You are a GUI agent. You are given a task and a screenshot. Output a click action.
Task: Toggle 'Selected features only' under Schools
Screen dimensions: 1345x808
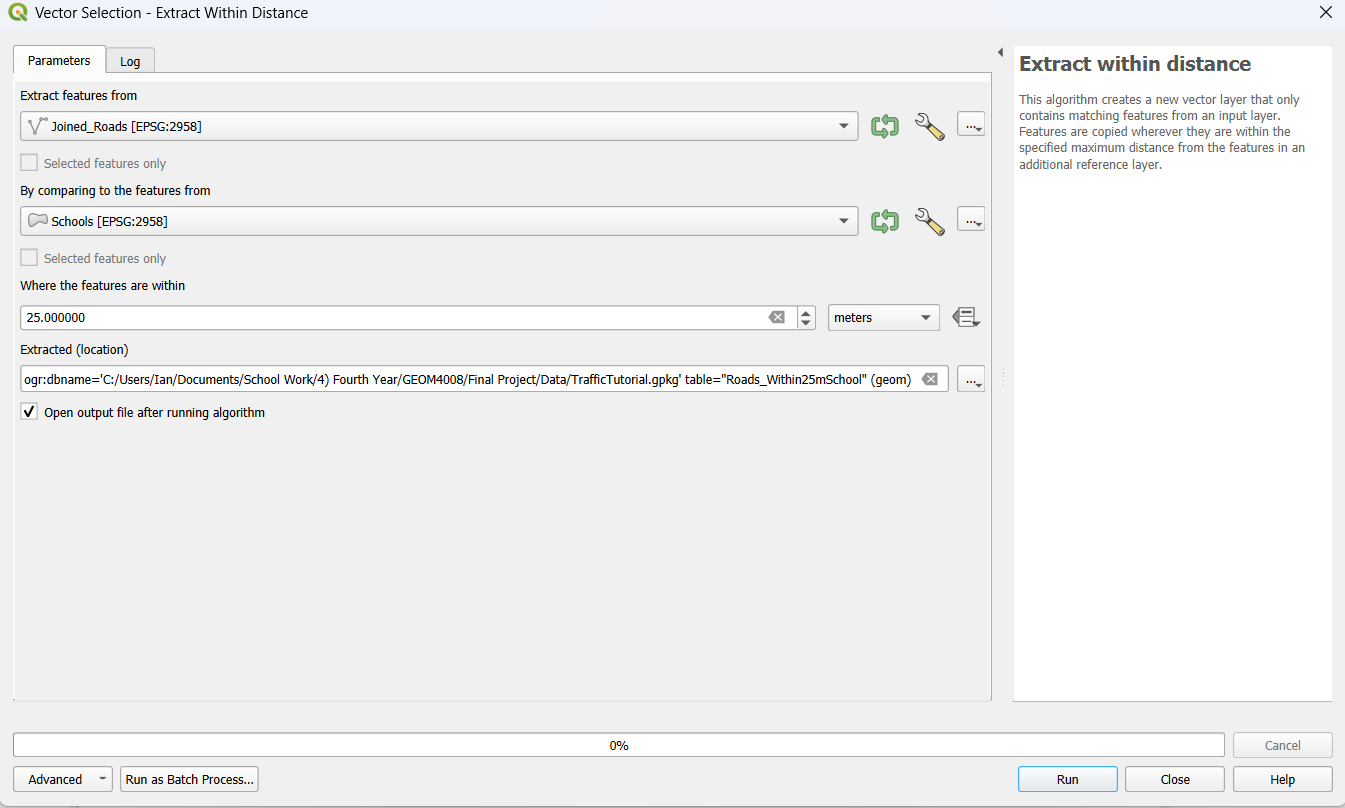click(x=29, y=258)
